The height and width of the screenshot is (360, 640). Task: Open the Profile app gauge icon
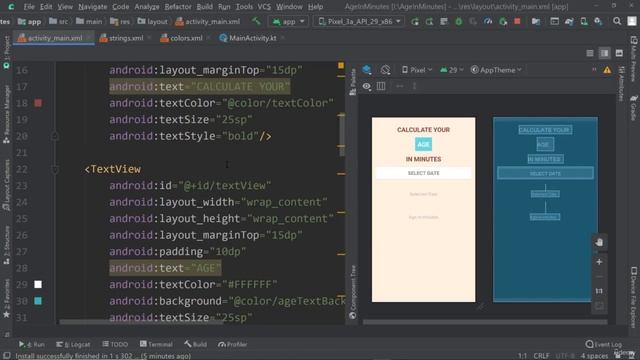pyautogui.click(x=488, y=21)
